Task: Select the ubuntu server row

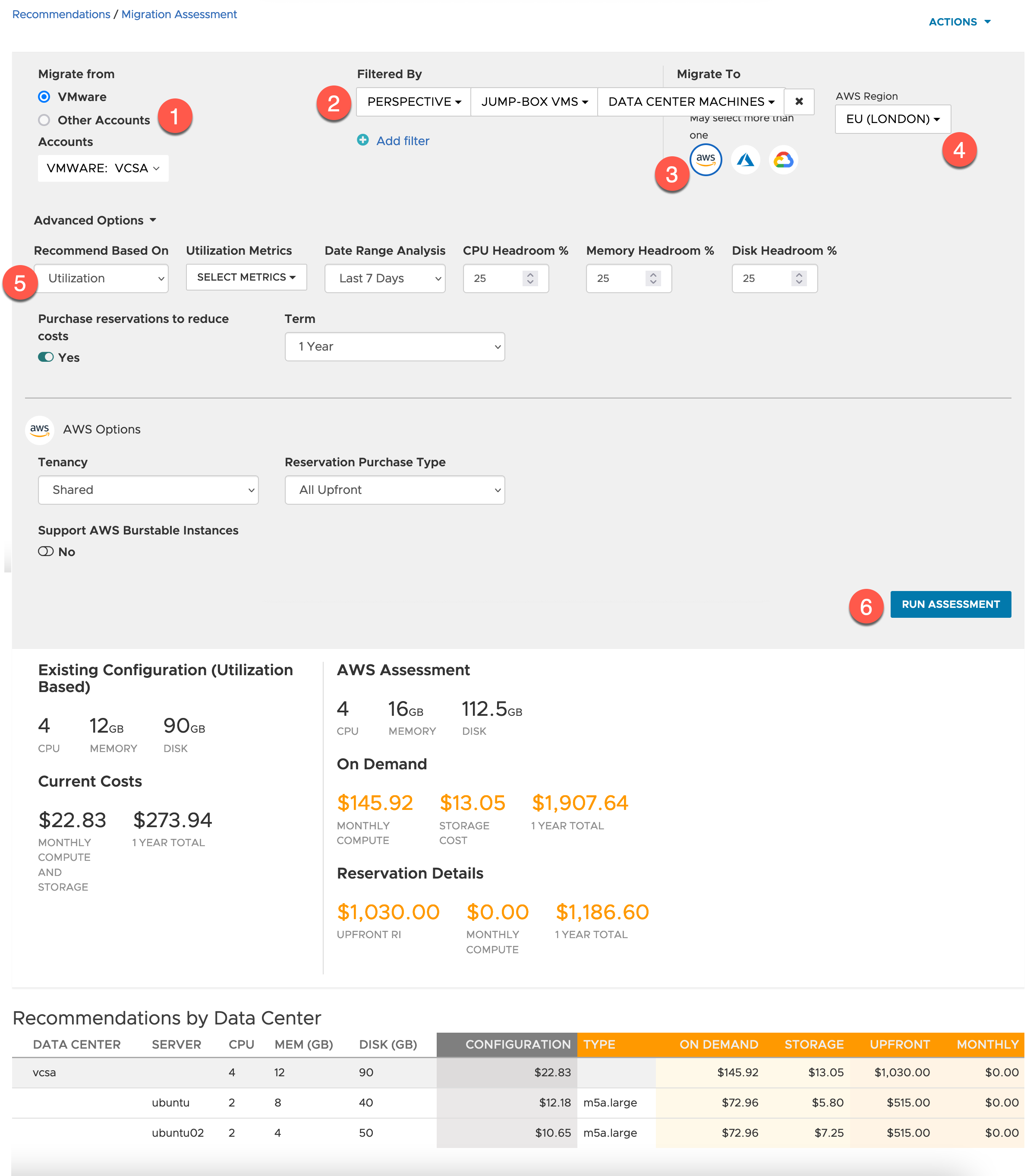Action: click(x=517, y=1102)
